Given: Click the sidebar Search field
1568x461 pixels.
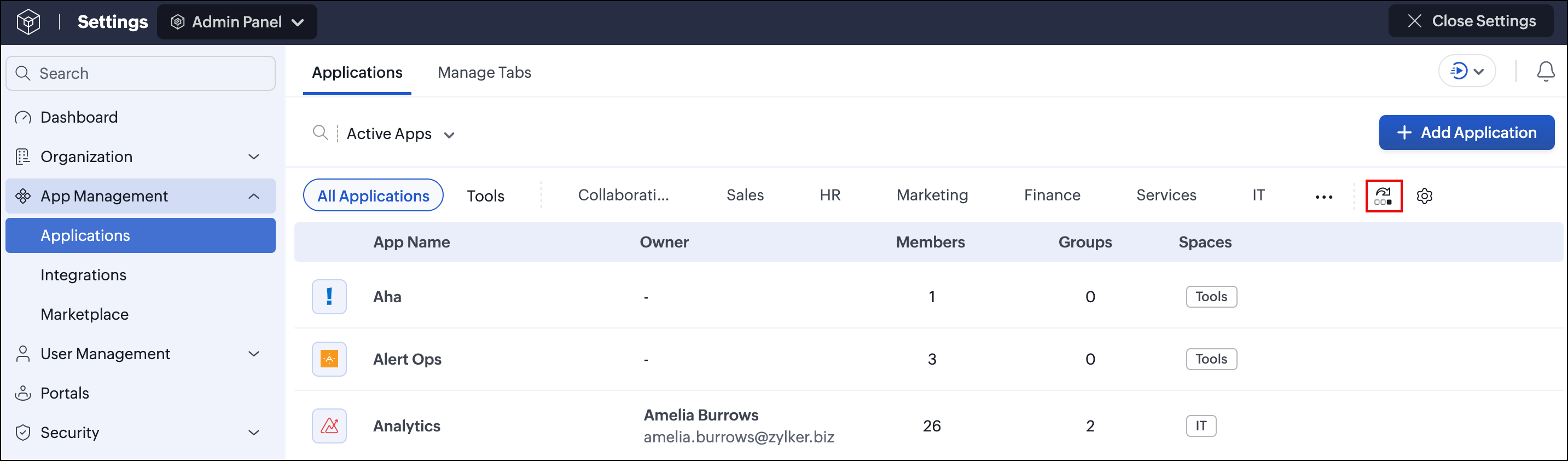Looking at the screenshot, I should (x=141, y=73).
